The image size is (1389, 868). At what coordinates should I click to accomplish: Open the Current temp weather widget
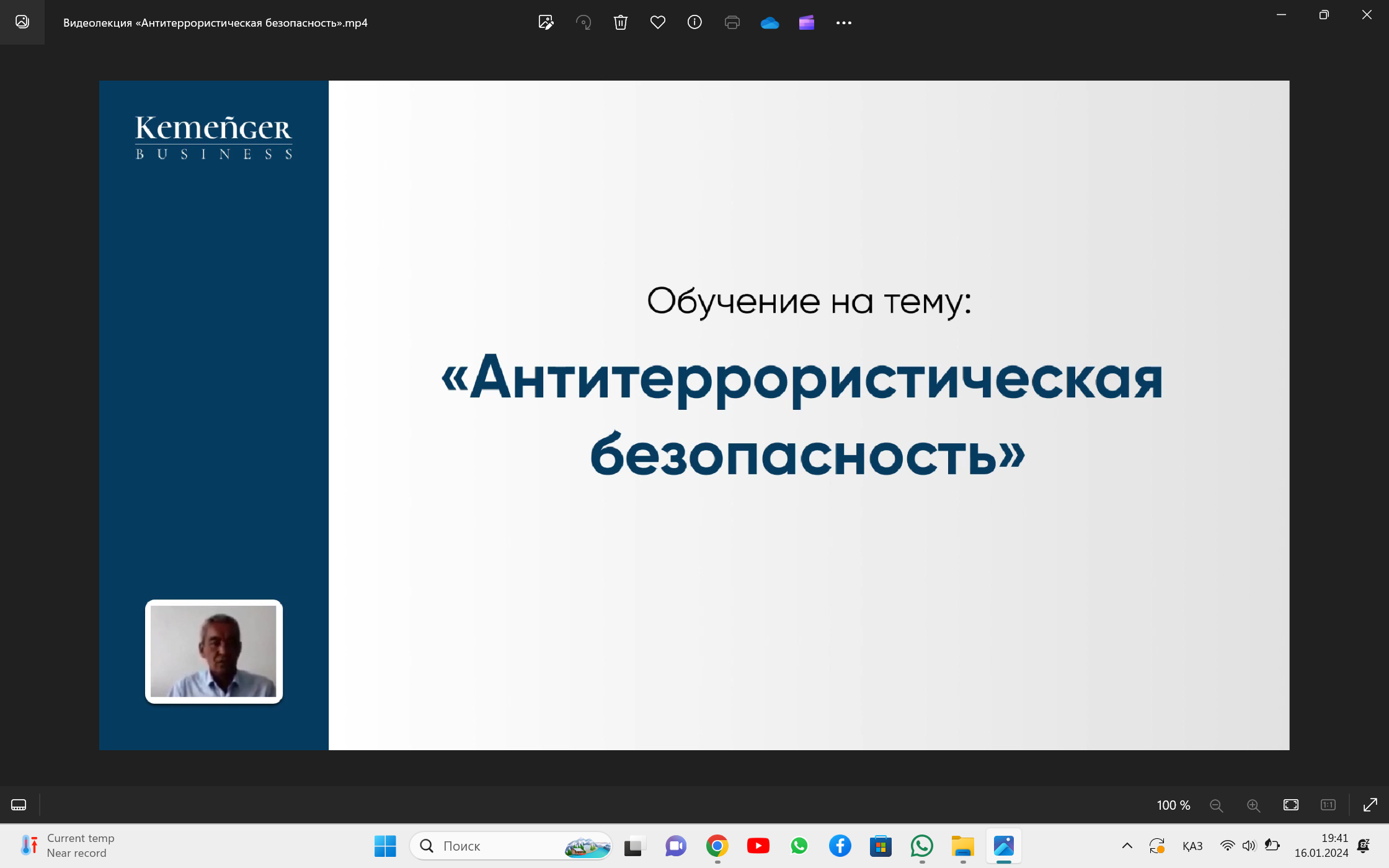coord(67,846)
